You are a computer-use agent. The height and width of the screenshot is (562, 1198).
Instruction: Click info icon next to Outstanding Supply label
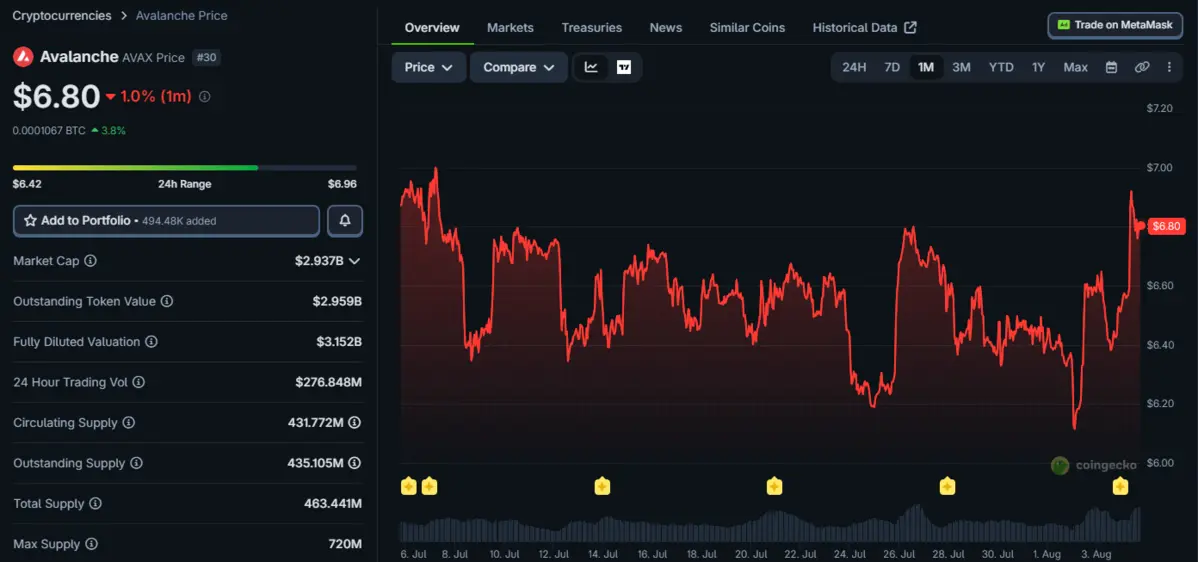(x=136, y=463)
